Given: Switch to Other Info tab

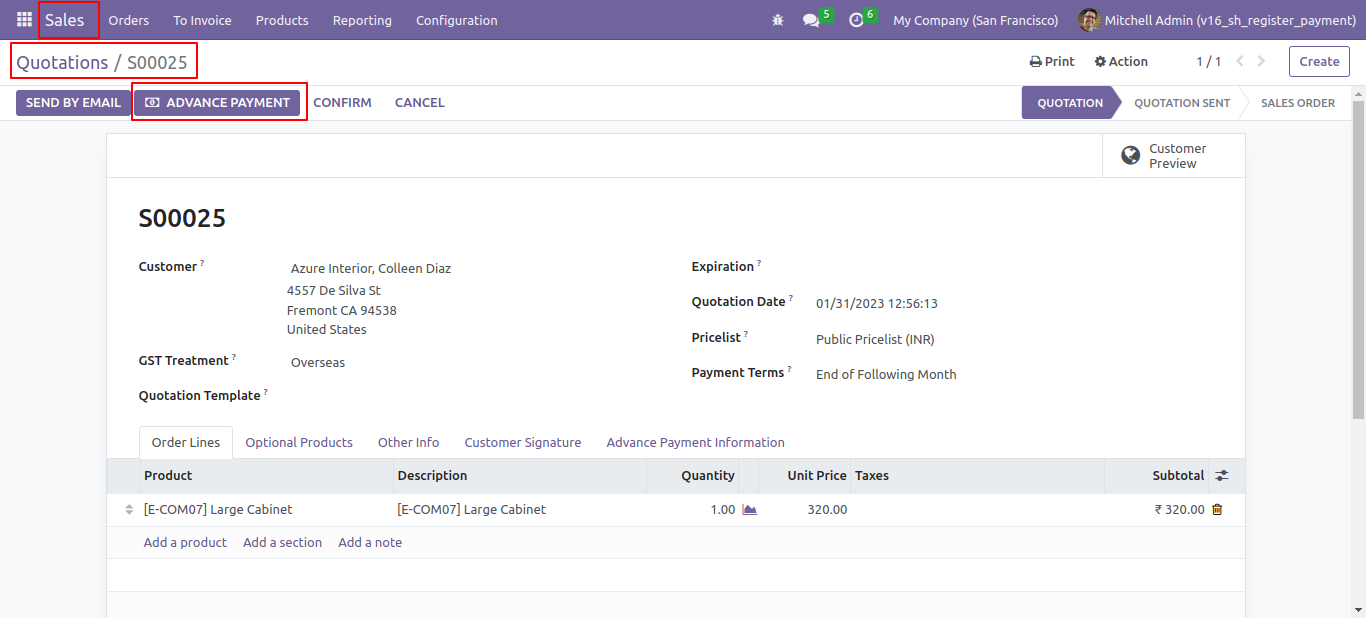Looking at the screenshot, I should pos(408,442).
